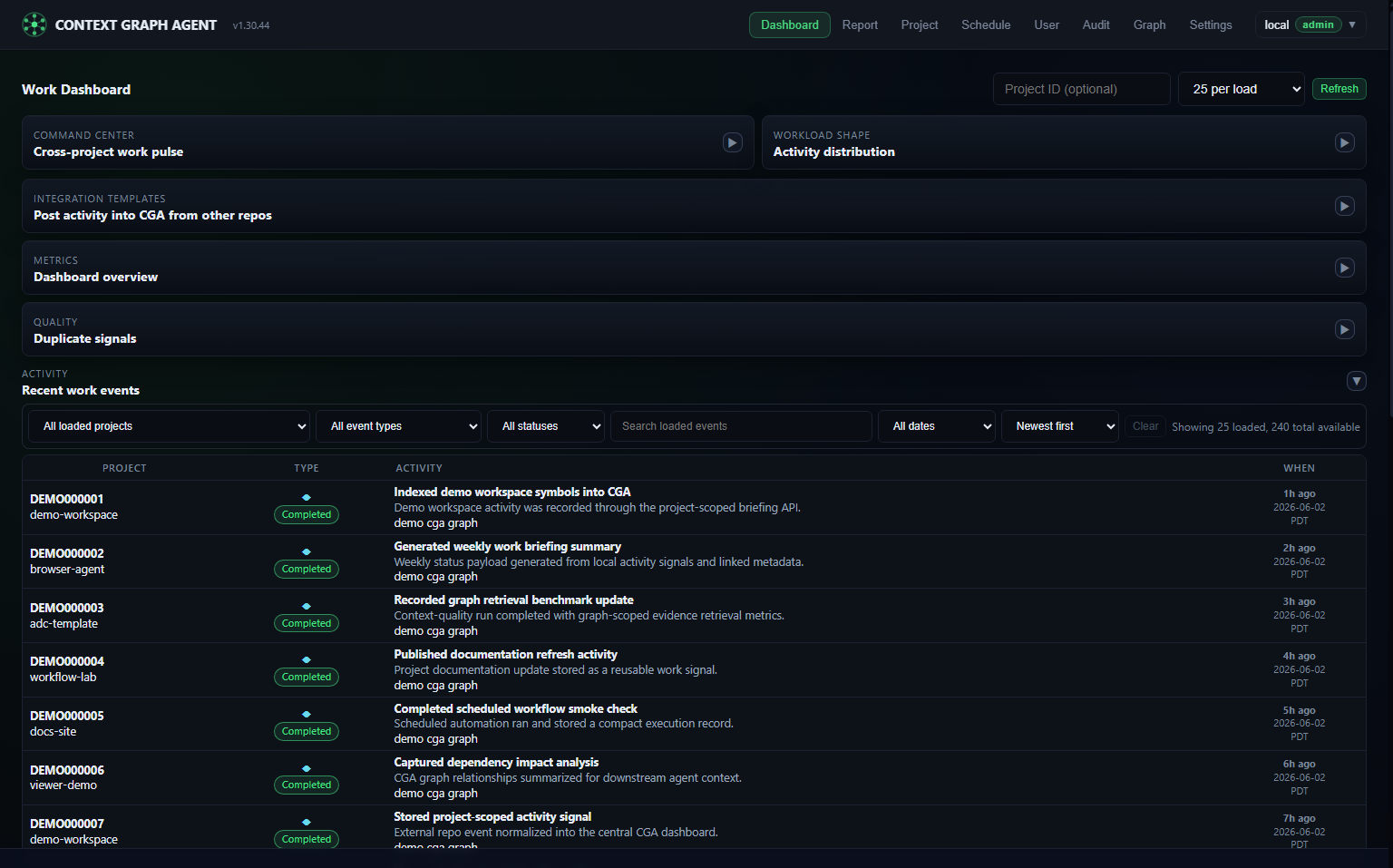
Task: Open 'Completed scheduled workflow smoke check' activity
Action: [516, 708]
